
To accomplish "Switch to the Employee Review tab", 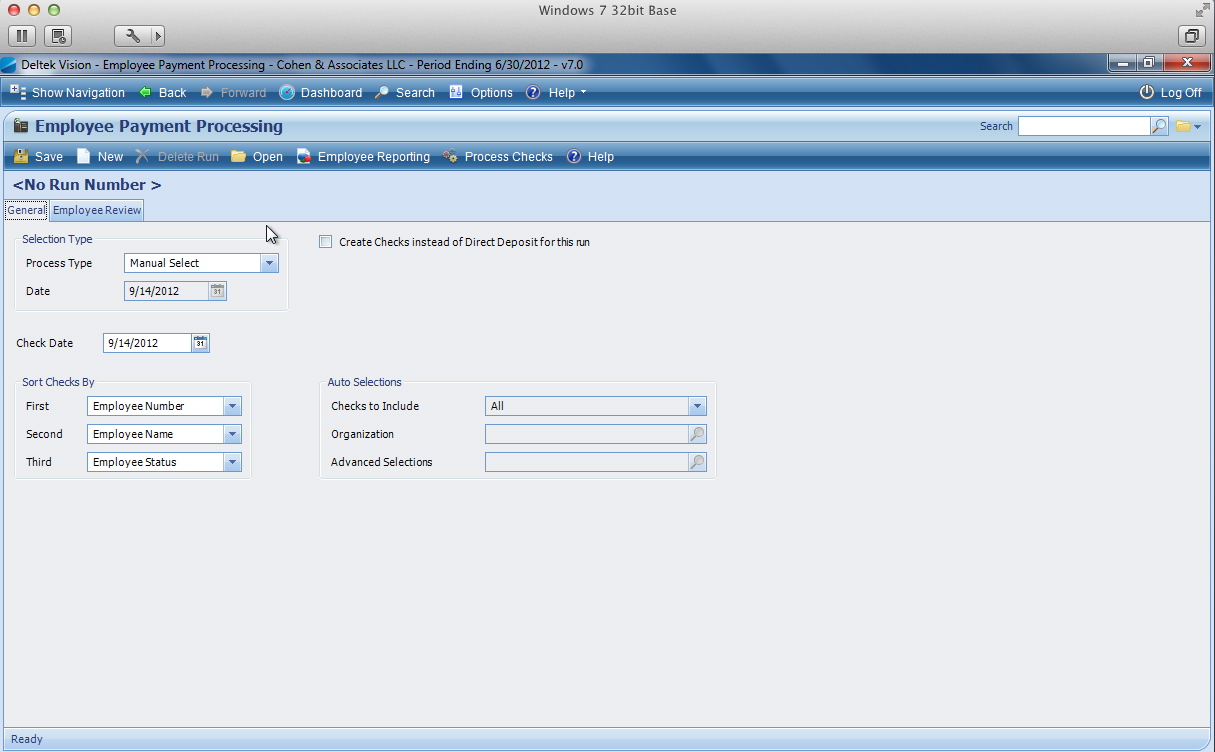I will (x=97, y=210).
